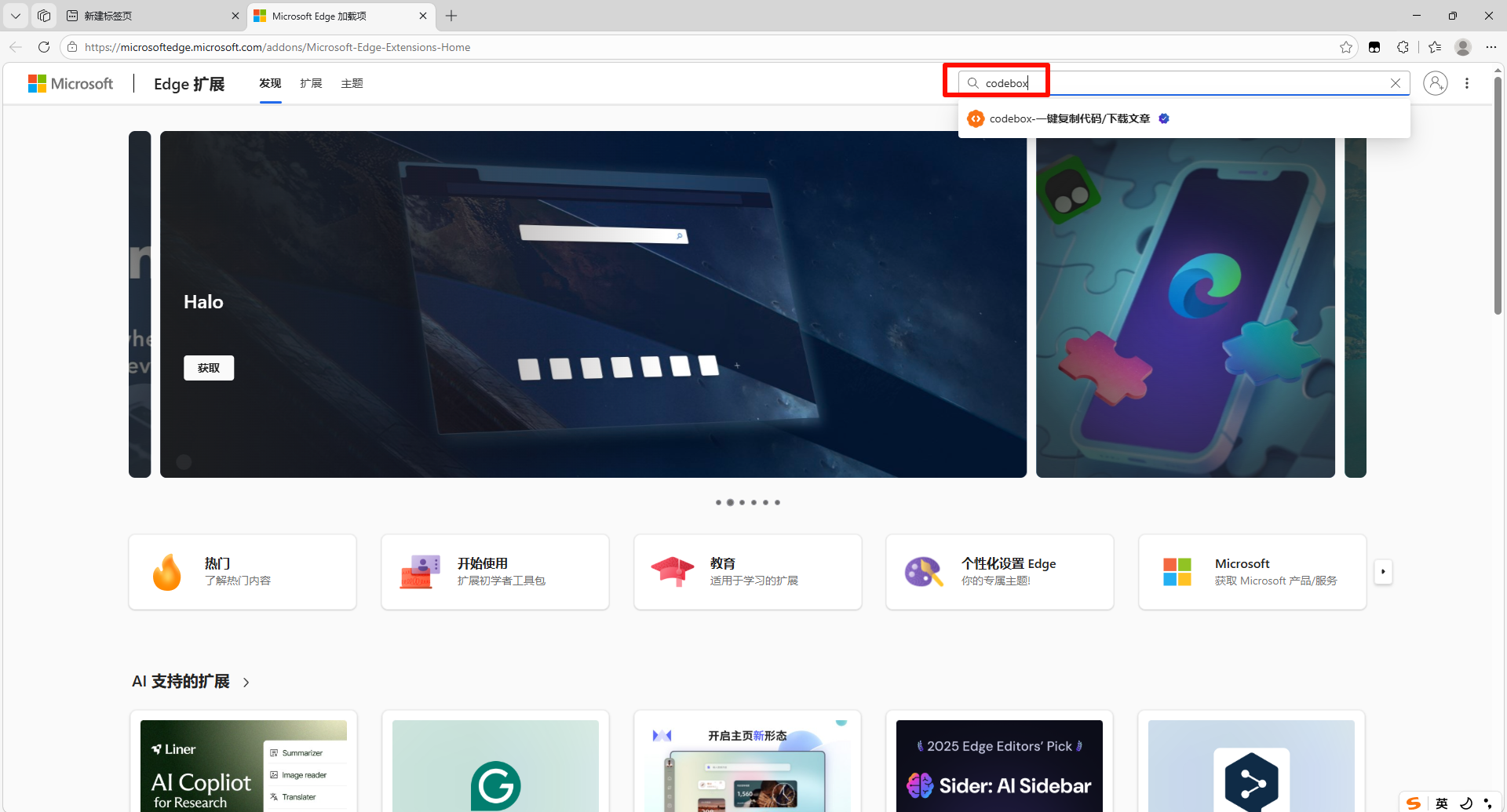Toggle the favorite star in the address bar
Screen dimensions: 1507x812
point(1347,47)
